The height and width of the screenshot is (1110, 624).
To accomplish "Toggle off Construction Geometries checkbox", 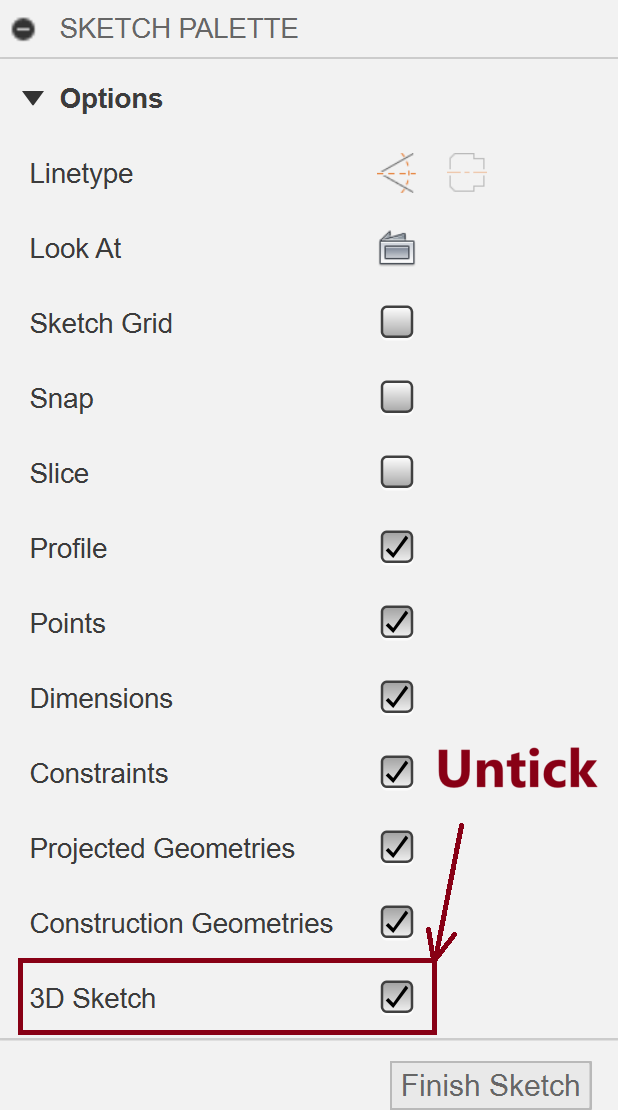I will click(x=397, y=922).
